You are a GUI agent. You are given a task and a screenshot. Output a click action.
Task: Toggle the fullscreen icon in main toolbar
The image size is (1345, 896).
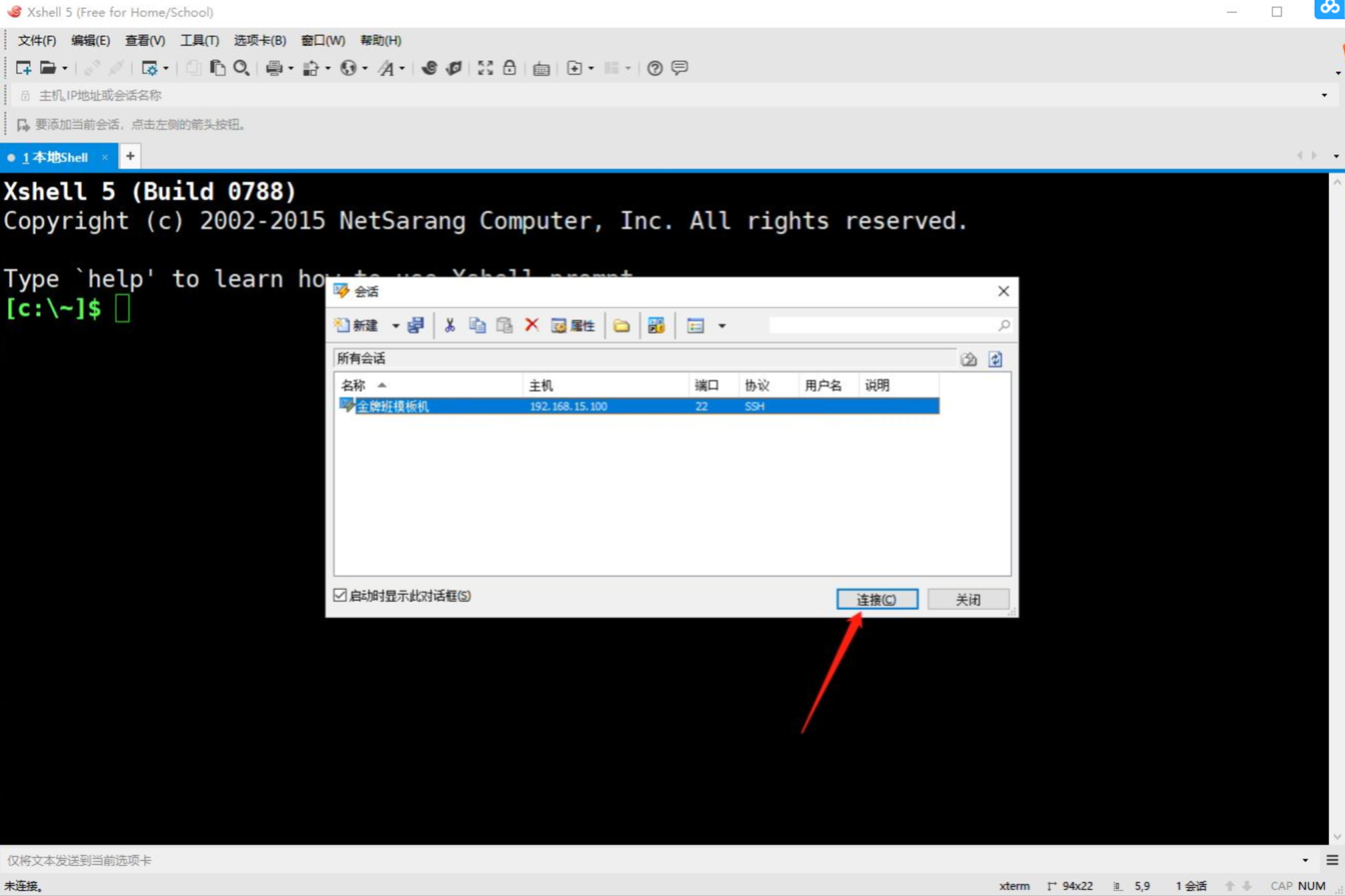click(485, 68)
